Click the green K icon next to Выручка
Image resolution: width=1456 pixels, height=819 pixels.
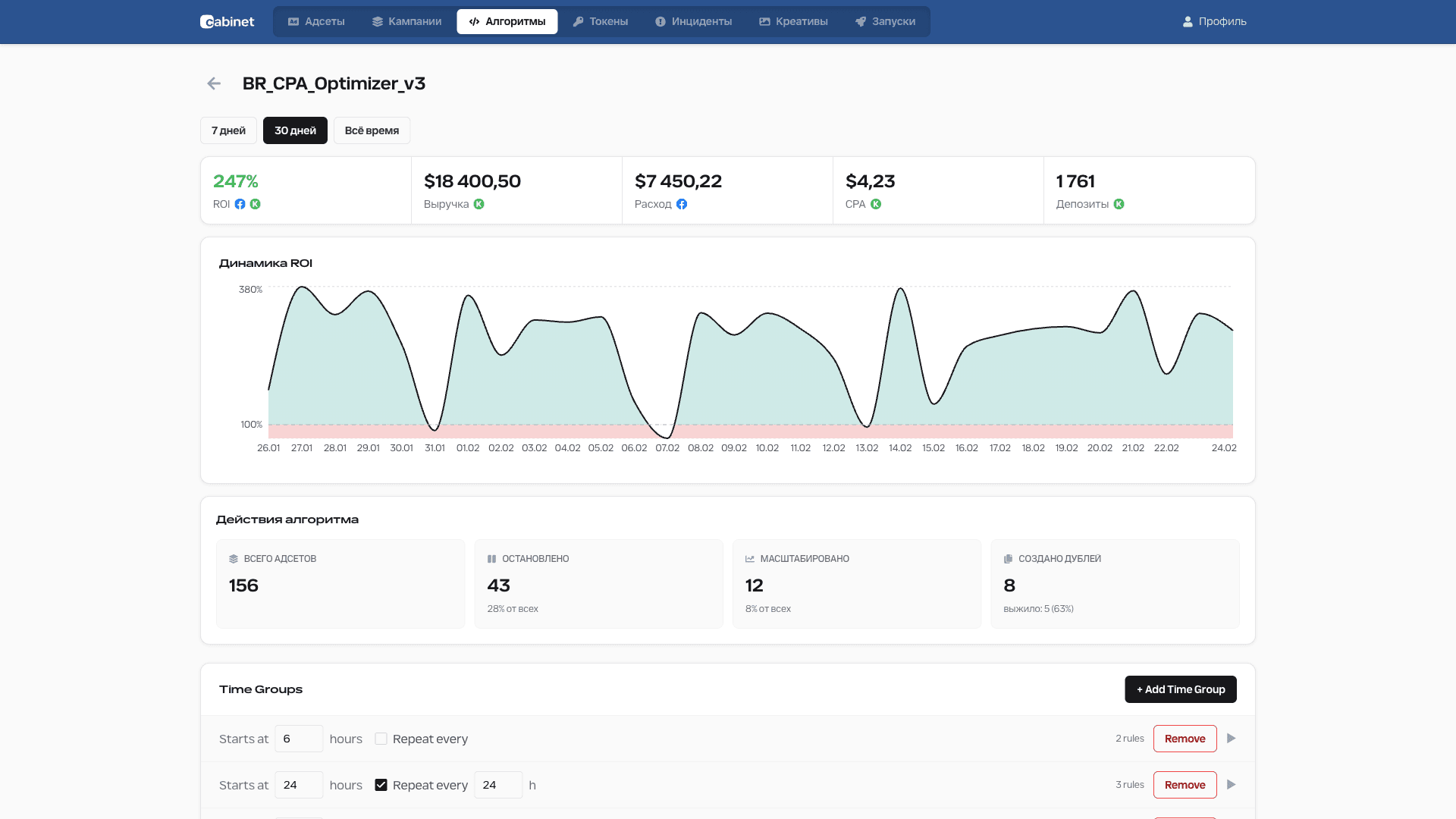[x=479, y=204]
